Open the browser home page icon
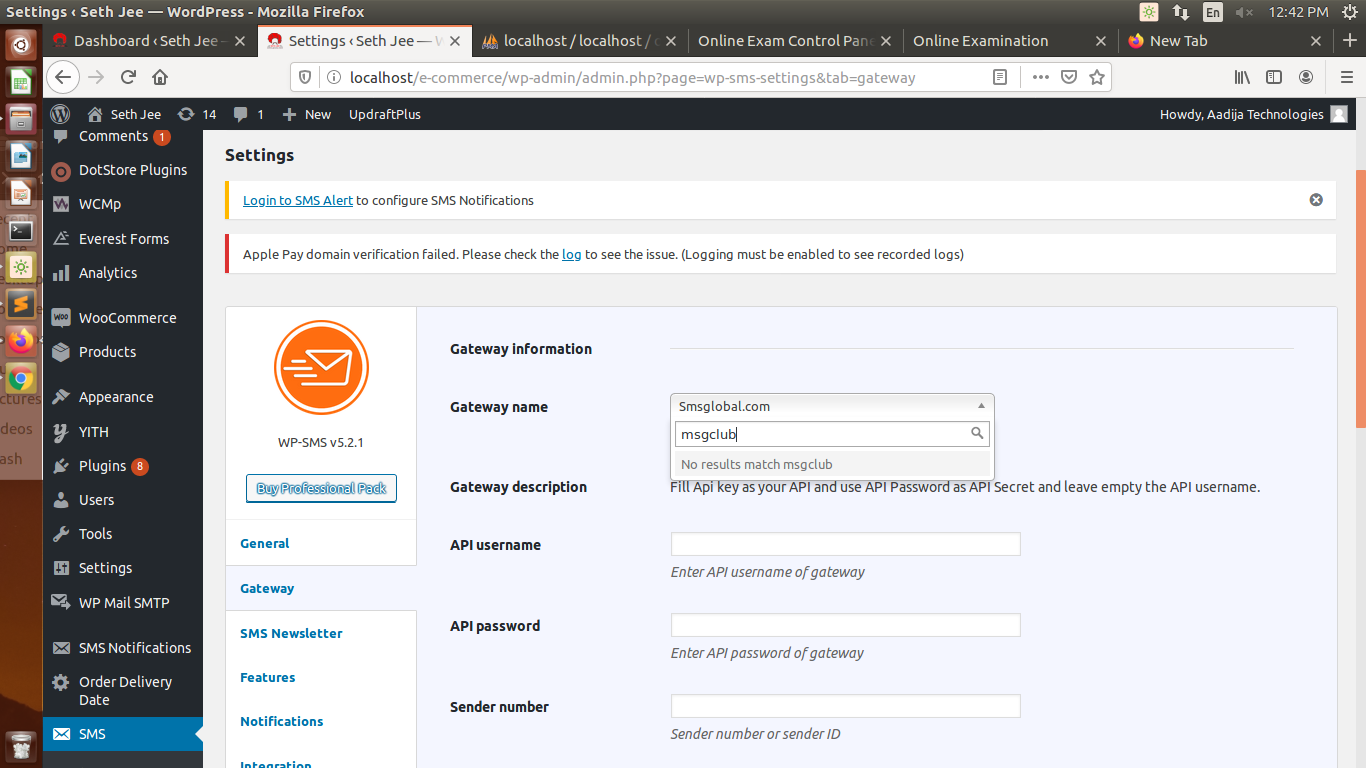 (x=160, y=77)
